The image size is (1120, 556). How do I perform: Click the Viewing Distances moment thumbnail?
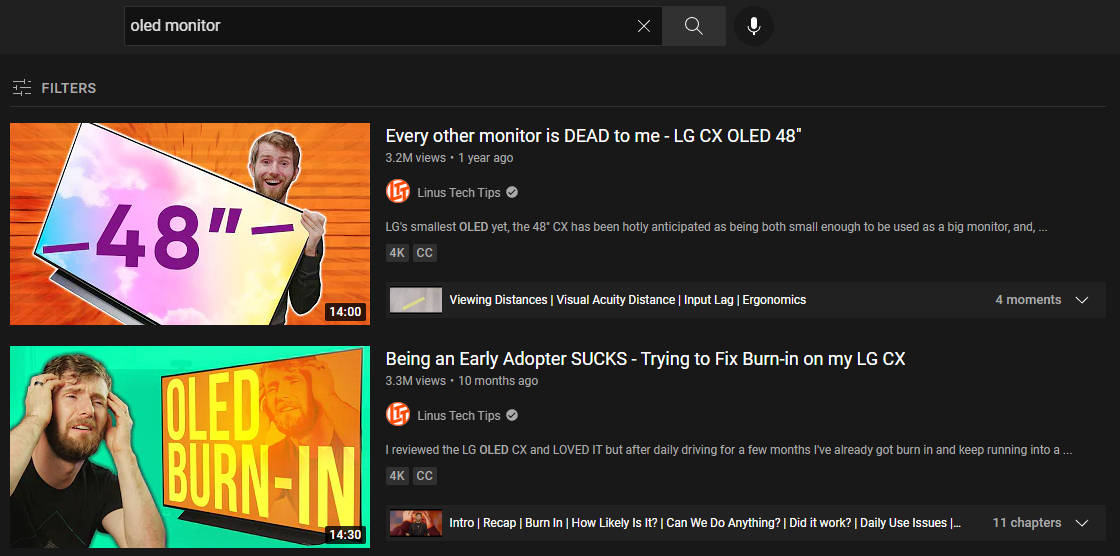click(416, 300)
